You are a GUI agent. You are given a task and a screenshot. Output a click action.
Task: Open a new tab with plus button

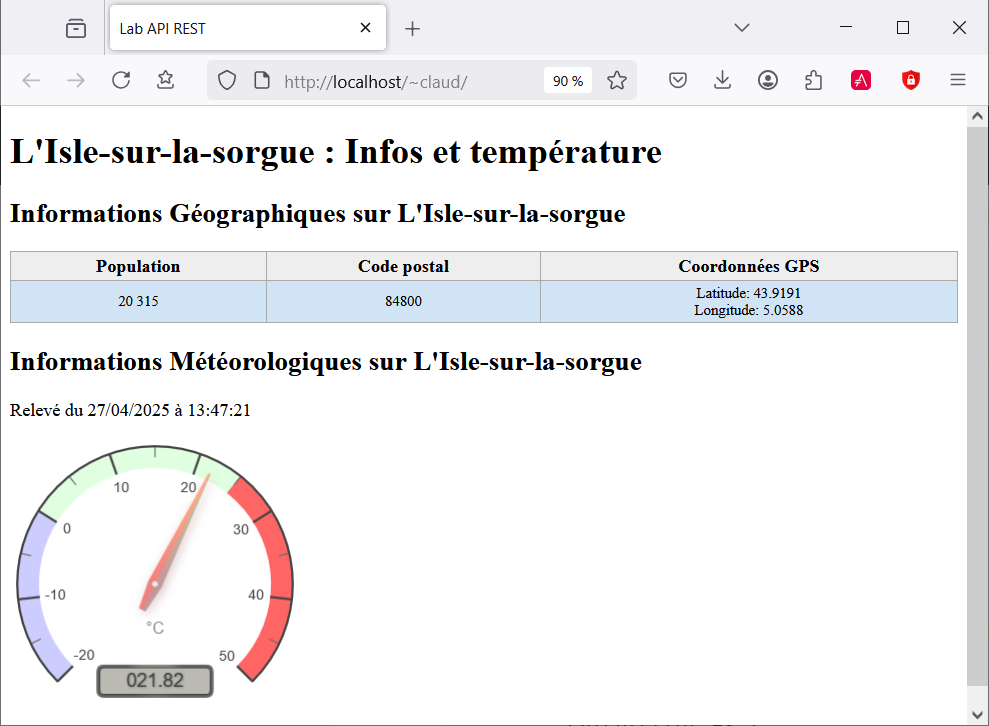pos(412,28)
